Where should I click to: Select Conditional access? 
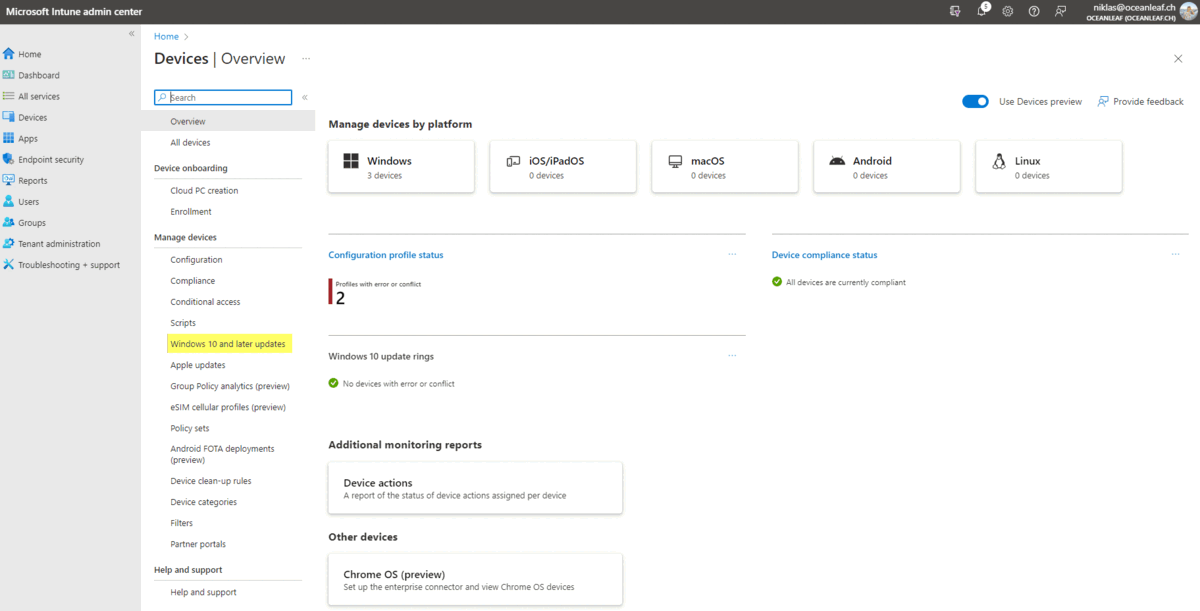point(205,301)
